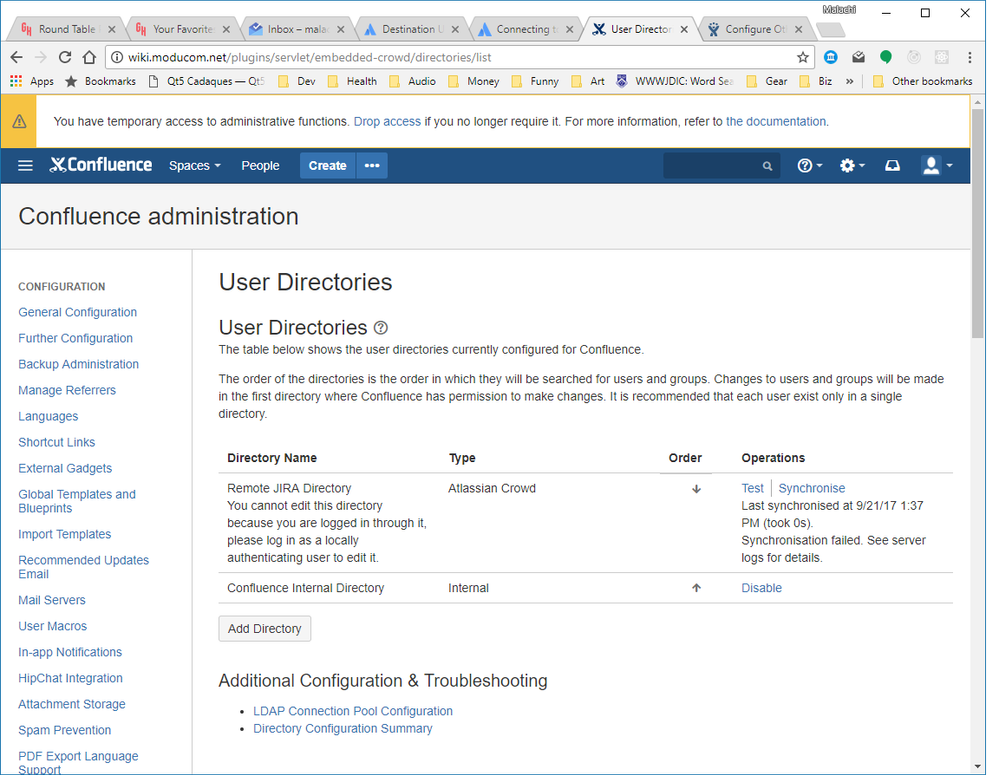
Task: Click the browser home icon
Action: tap(89, 57)
